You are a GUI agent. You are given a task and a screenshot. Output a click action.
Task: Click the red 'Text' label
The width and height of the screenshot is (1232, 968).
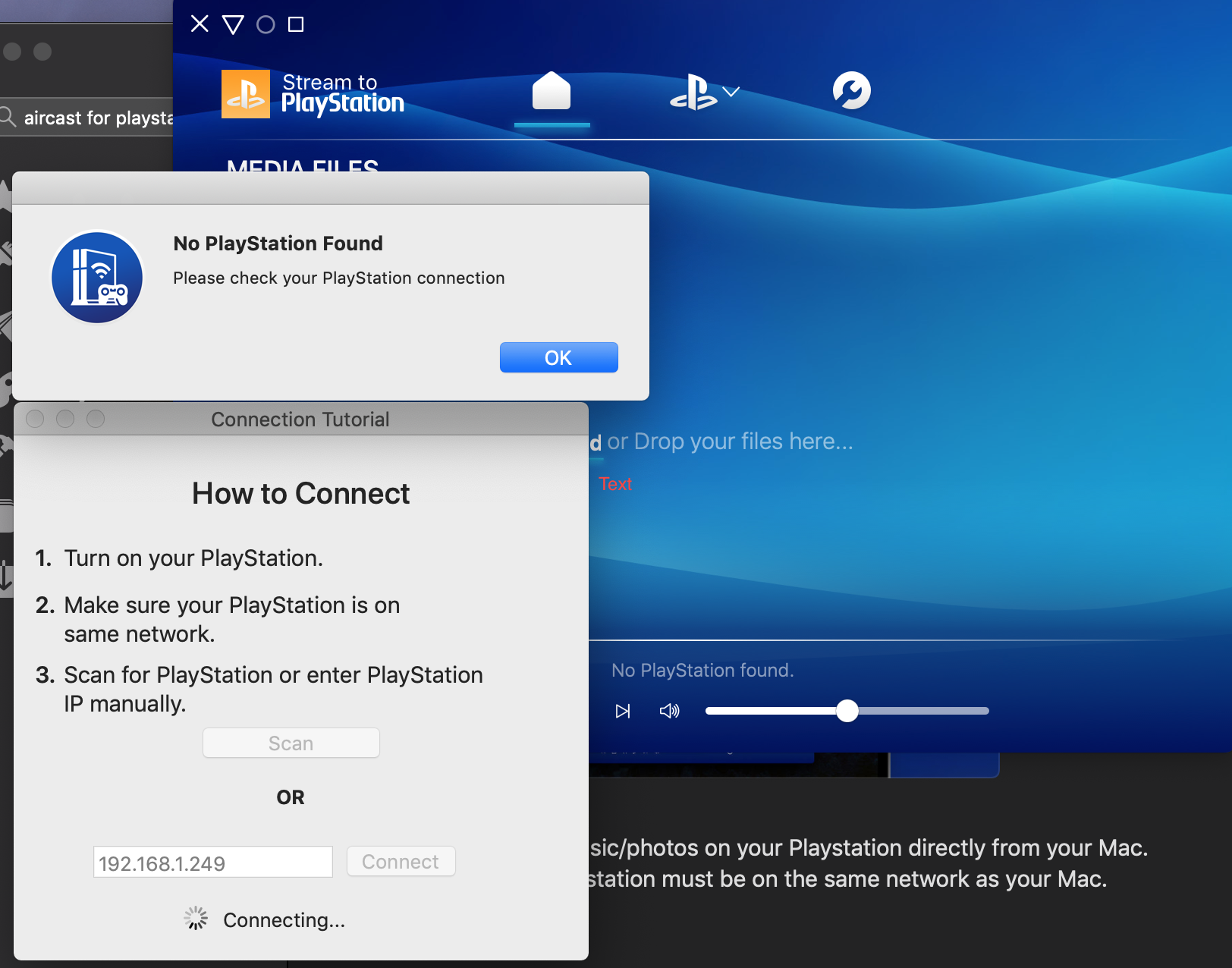(615, 484)
